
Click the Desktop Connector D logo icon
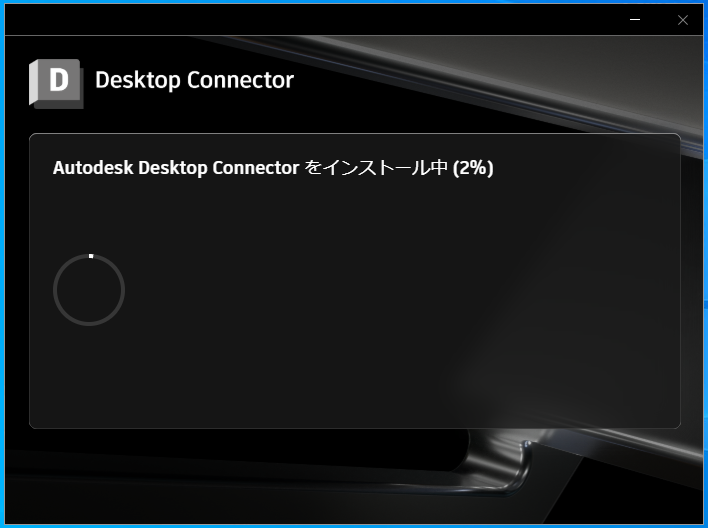point(56,84)
